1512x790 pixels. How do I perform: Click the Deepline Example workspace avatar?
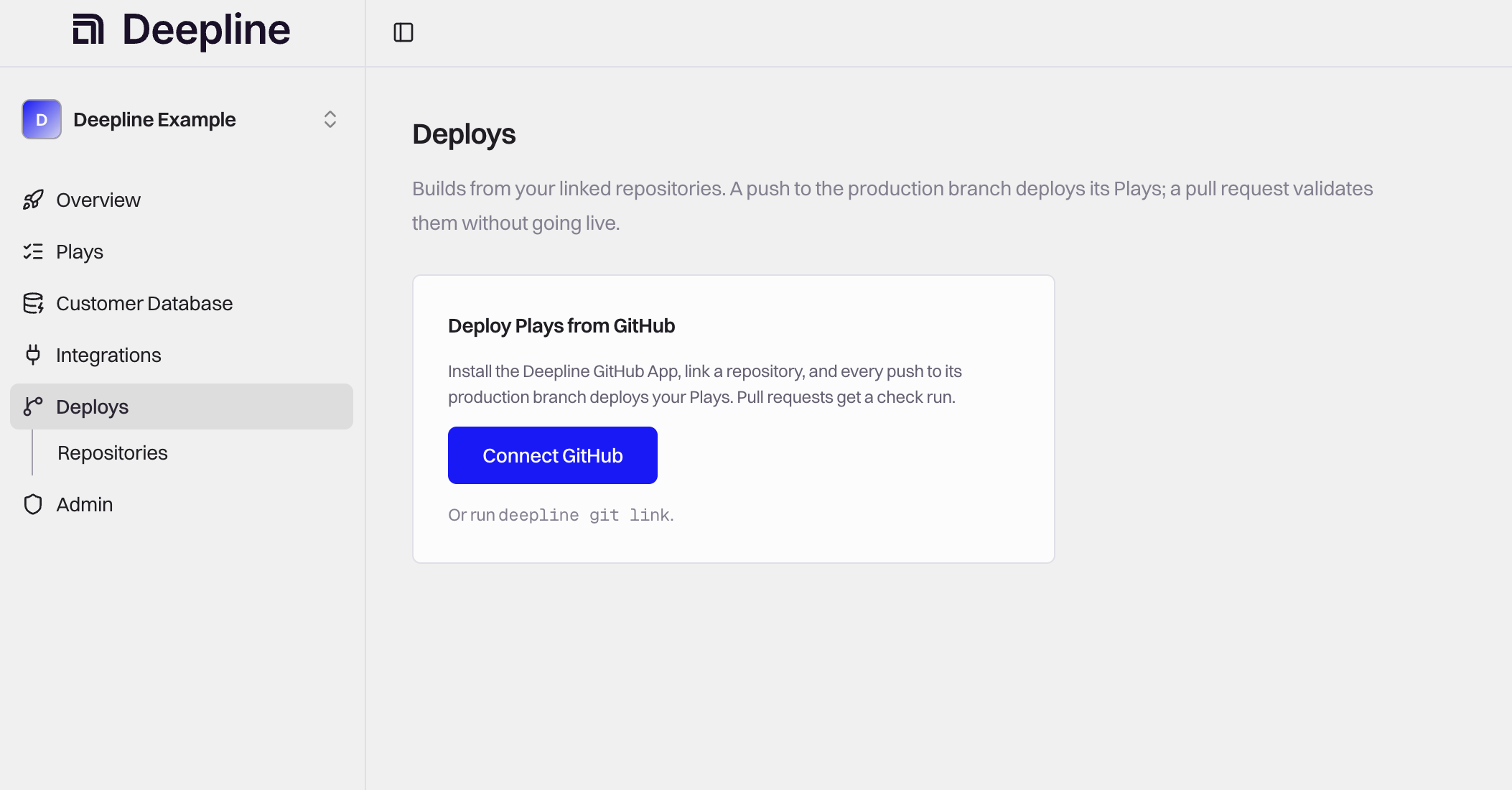point(42,119)
